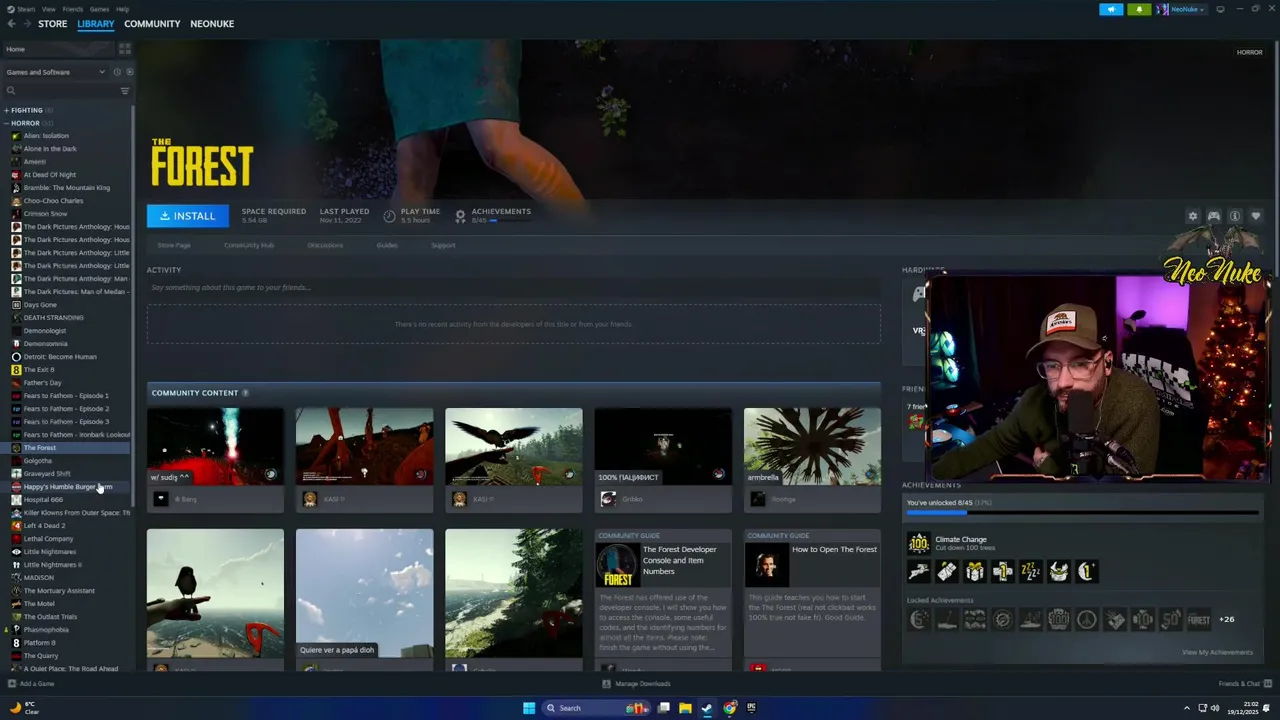Open the Community Hub link
The image size is (1280, 720).
point(249,245)
